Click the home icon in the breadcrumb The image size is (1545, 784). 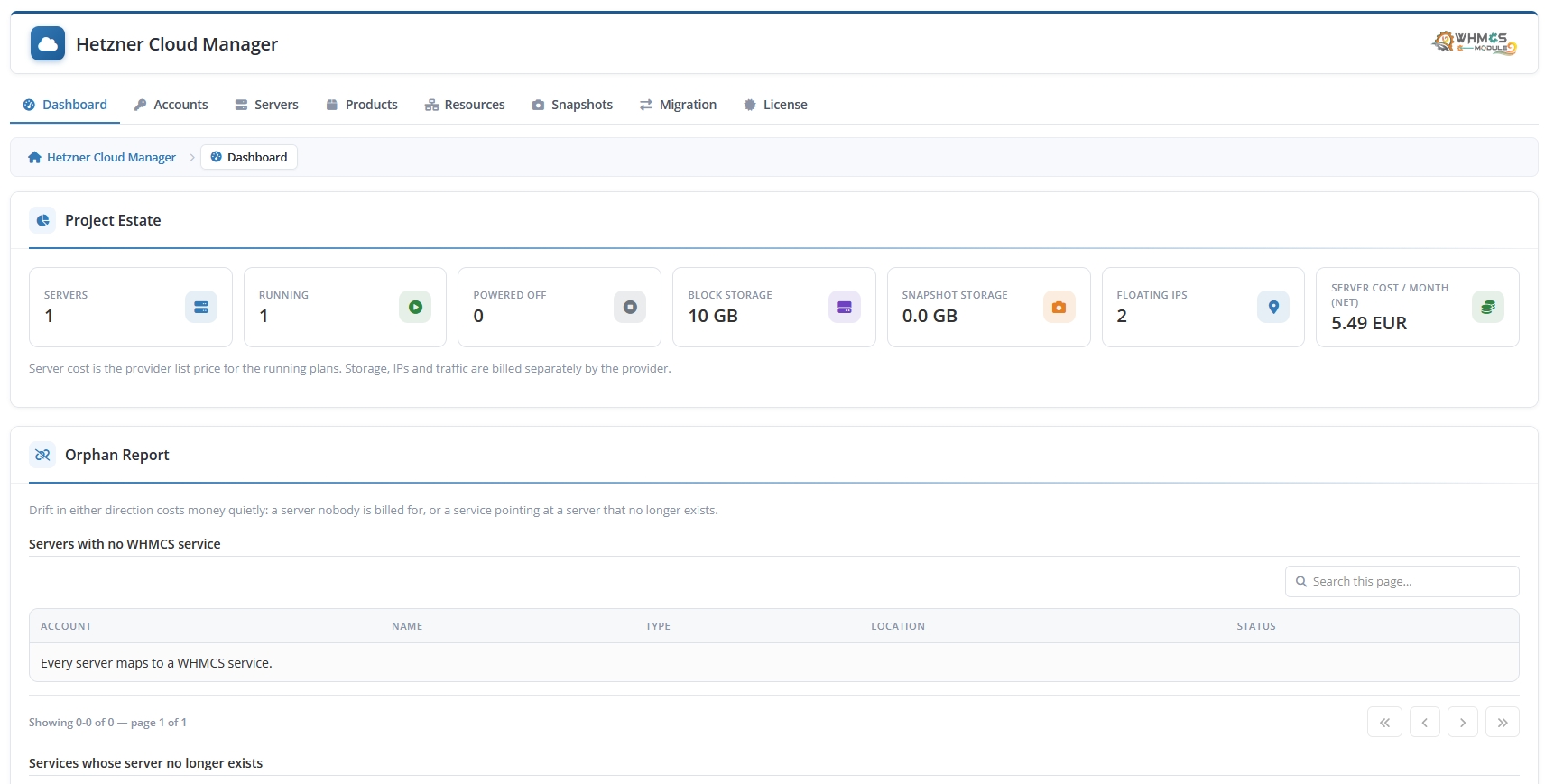pos(34,157)
